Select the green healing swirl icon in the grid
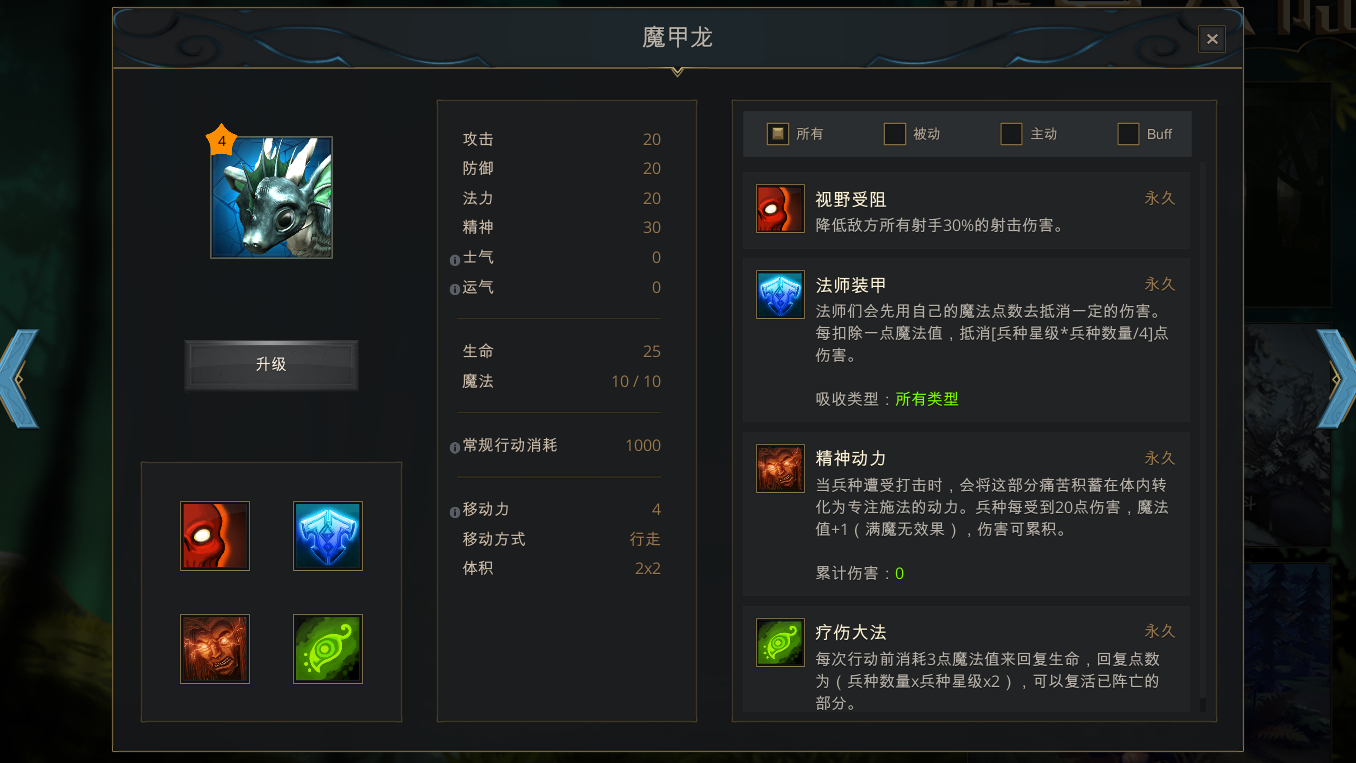This screenshot has height=763, width=1356. point(328,649)
